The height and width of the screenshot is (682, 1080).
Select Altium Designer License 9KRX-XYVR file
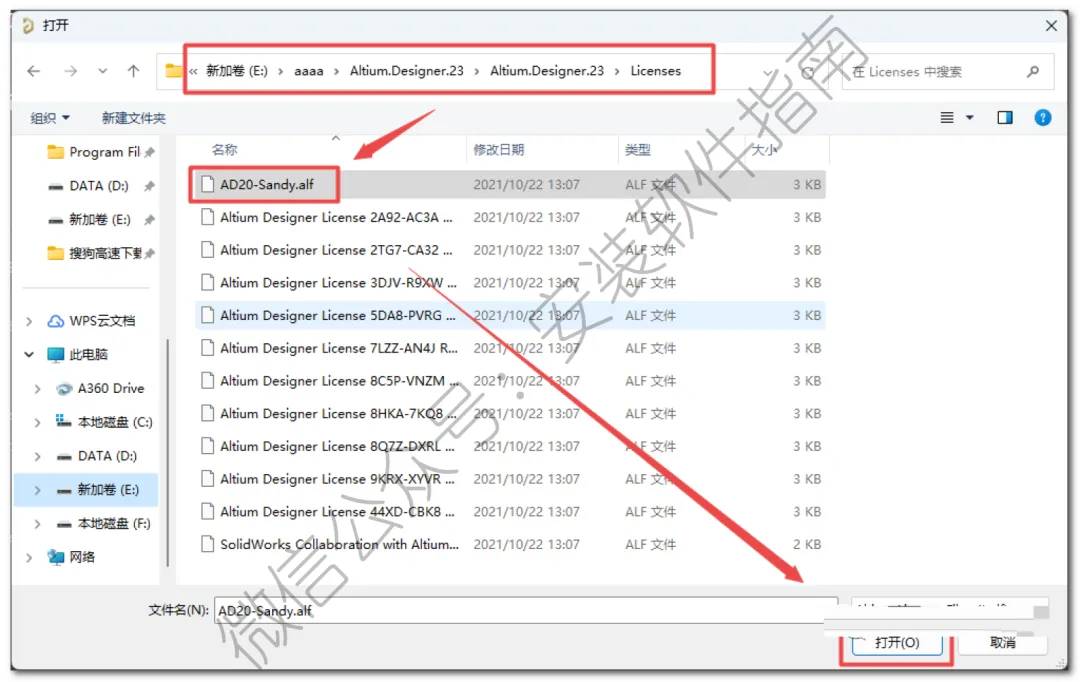coord(510,479)
